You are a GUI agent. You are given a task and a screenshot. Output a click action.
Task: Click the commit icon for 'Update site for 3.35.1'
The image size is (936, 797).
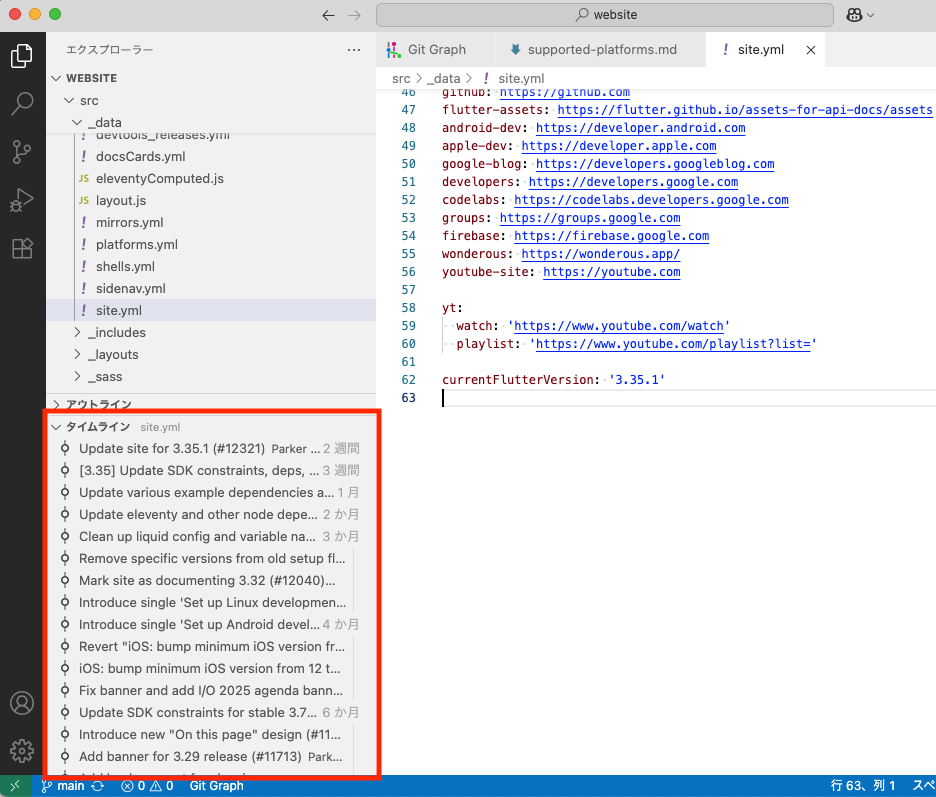point(65,448)
